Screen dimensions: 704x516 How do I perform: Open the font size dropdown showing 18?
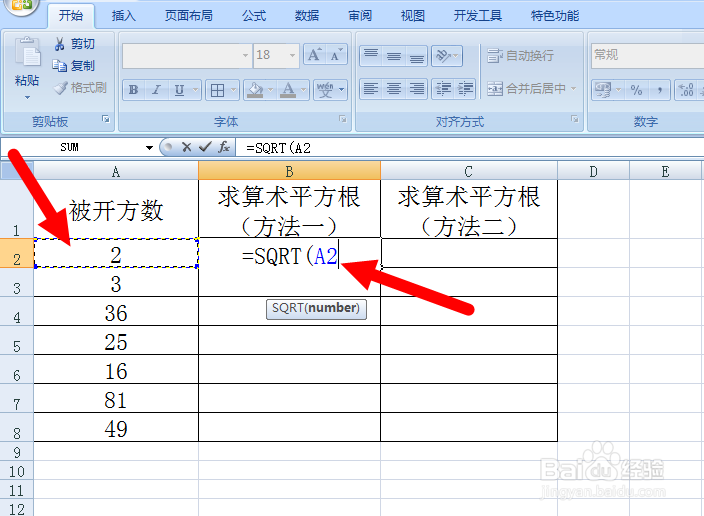[292, 56]
